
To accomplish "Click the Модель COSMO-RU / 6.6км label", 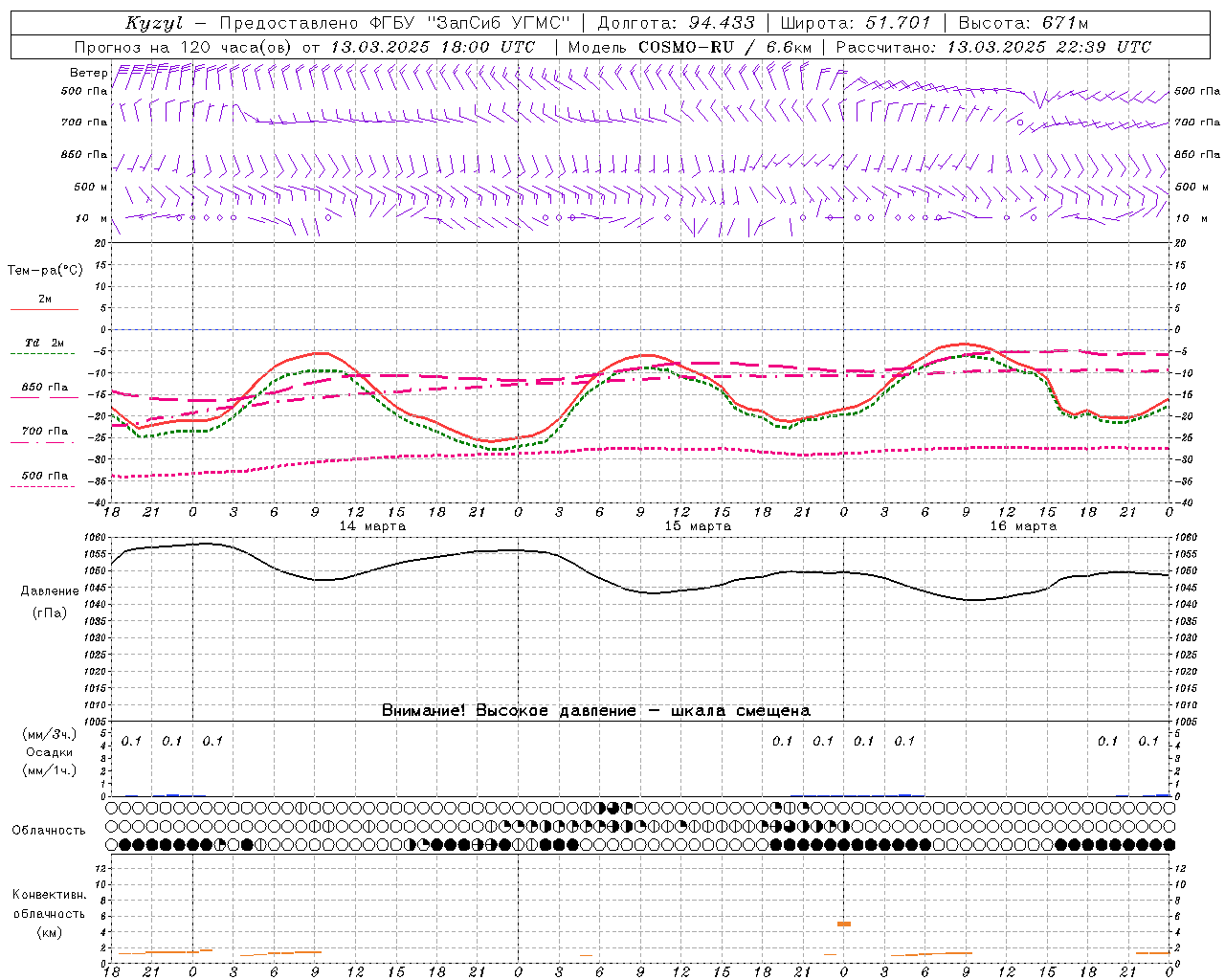I will [690, 47].
